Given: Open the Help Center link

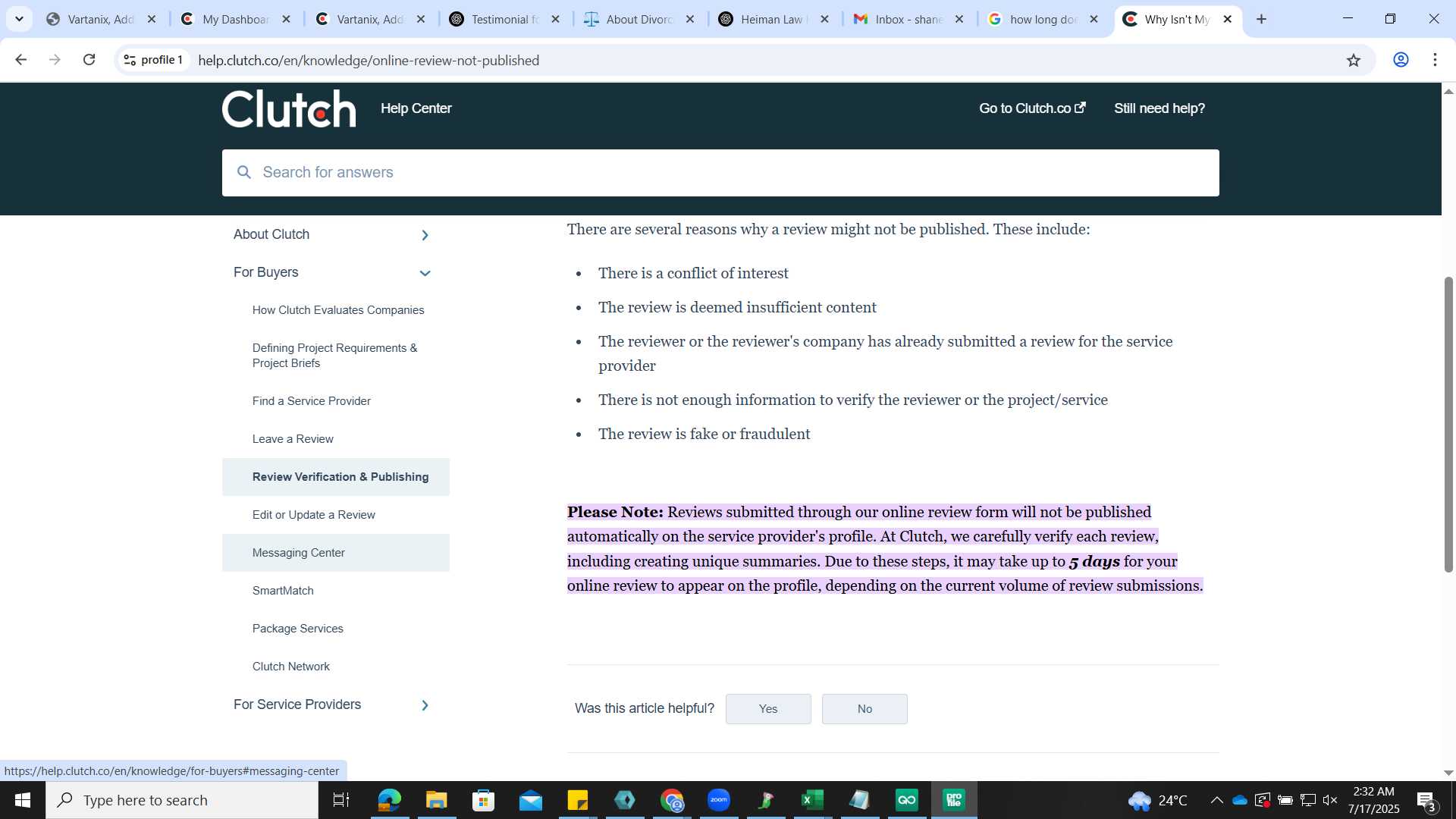Looking at the screenshot, I should (x=416, y=108).
